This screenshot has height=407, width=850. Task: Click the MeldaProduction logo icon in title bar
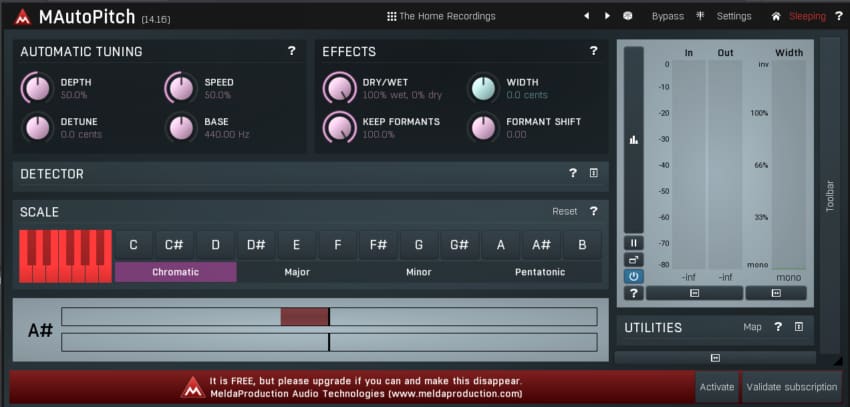[22, 16]
